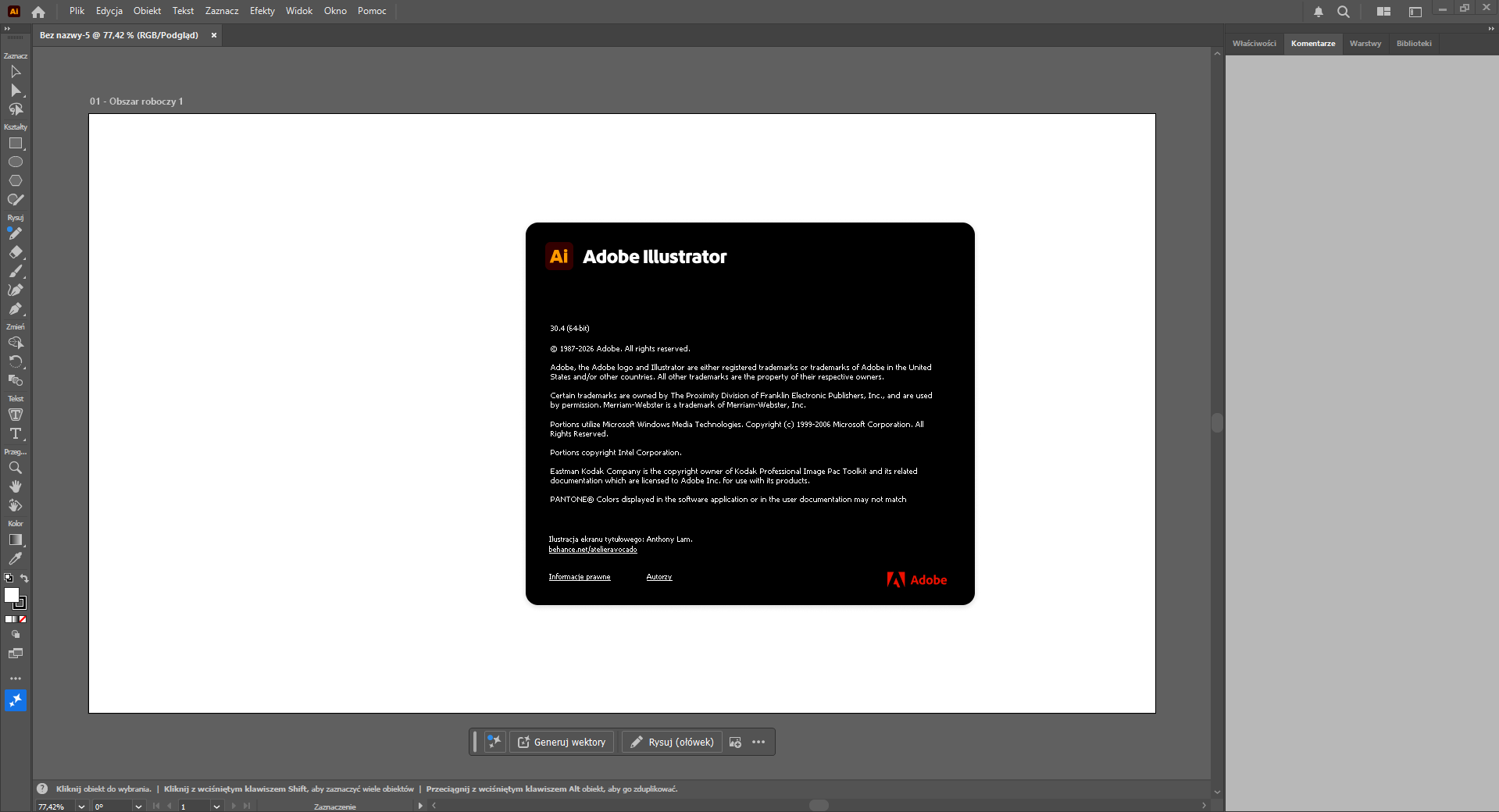Reset to default fill and stroke
Screen dimensions: 1499x812
tap(9, 579)
